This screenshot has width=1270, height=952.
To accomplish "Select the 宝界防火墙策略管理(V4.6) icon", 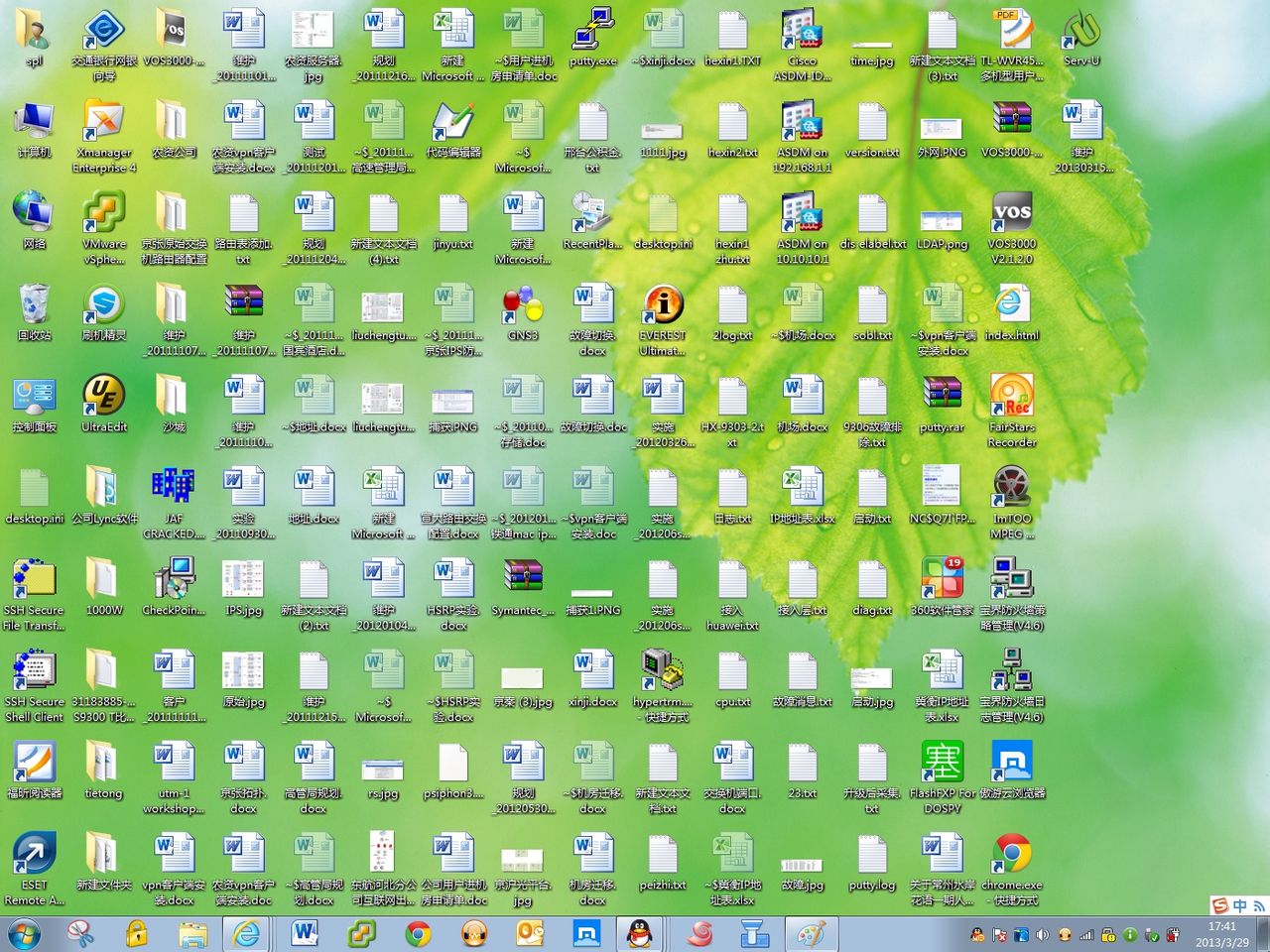I will (1012, 596).
